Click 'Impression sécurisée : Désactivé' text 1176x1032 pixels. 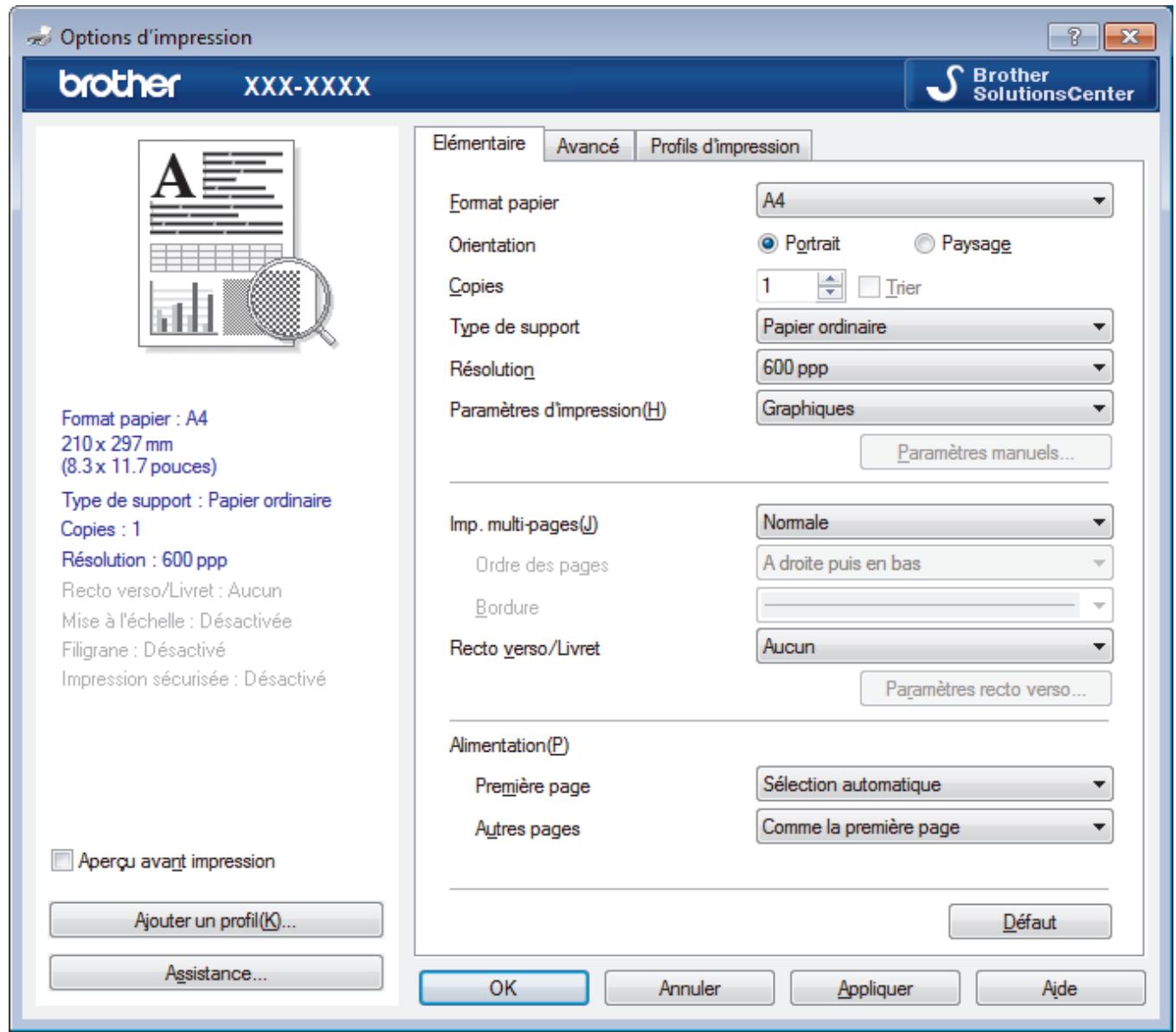193,679
